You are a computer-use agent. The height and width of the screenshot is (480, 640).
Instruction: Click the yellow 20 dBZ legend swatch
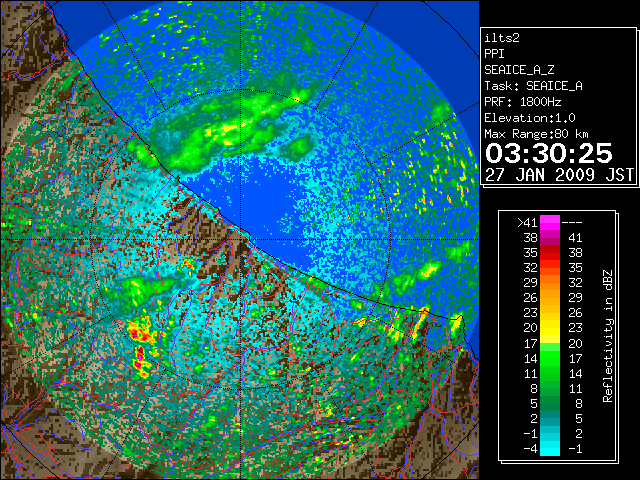[x=550, y=328]
